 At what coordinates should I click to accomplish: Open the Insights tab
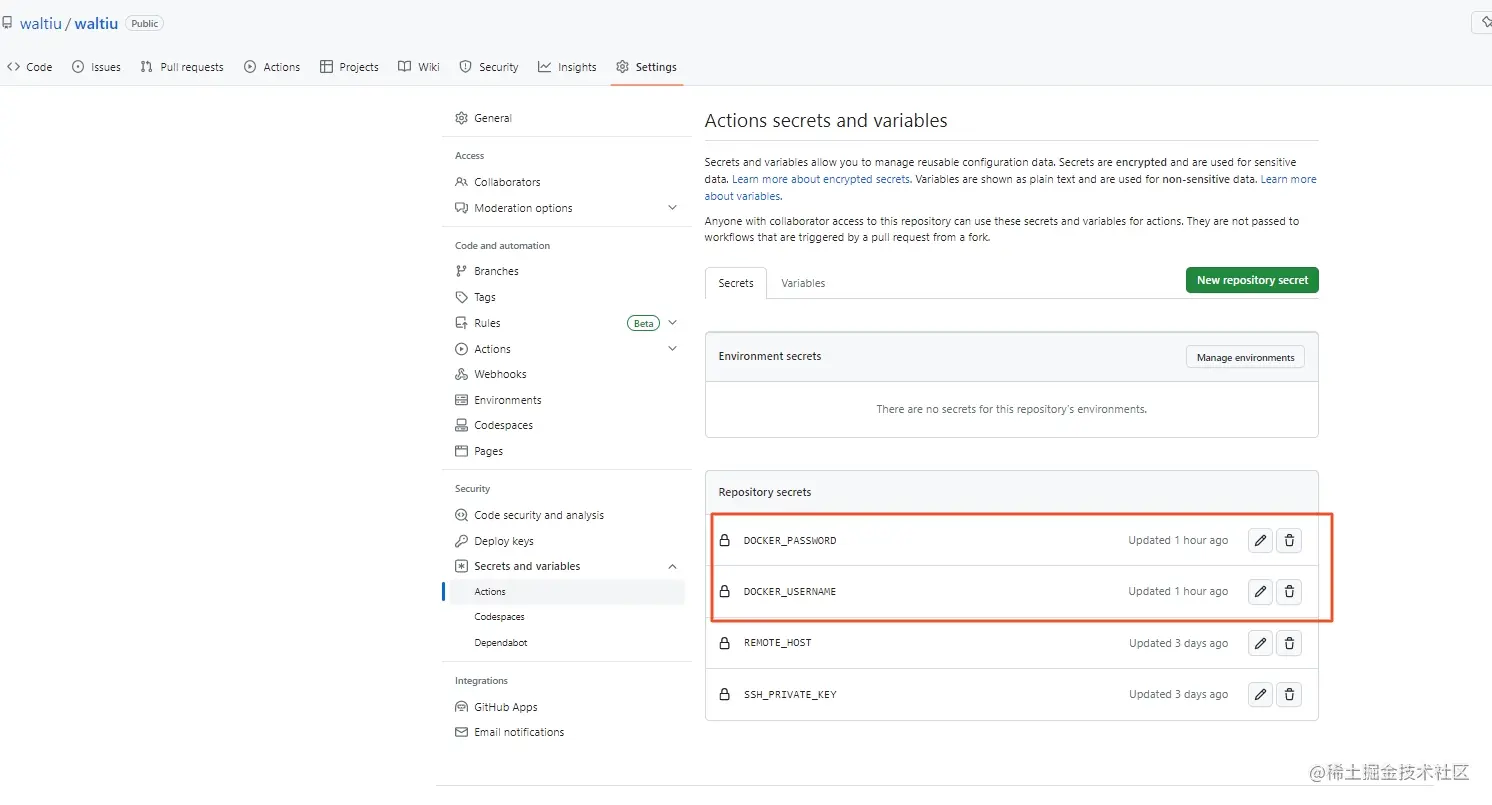pyautogui.click(x=567, y=67)
